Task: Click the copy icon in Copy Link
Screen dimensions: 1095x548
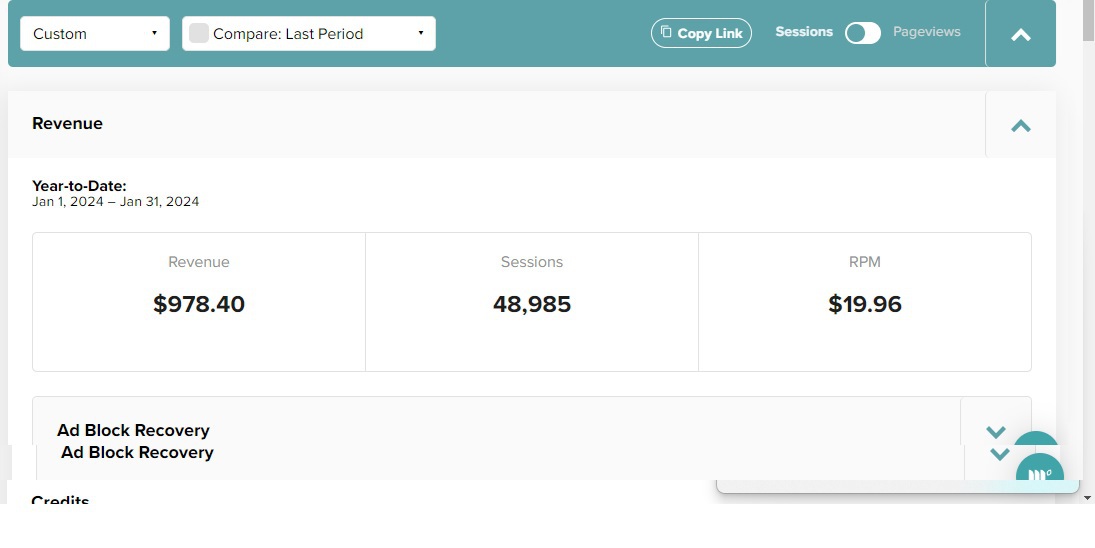Action: [x=666, y=32]
